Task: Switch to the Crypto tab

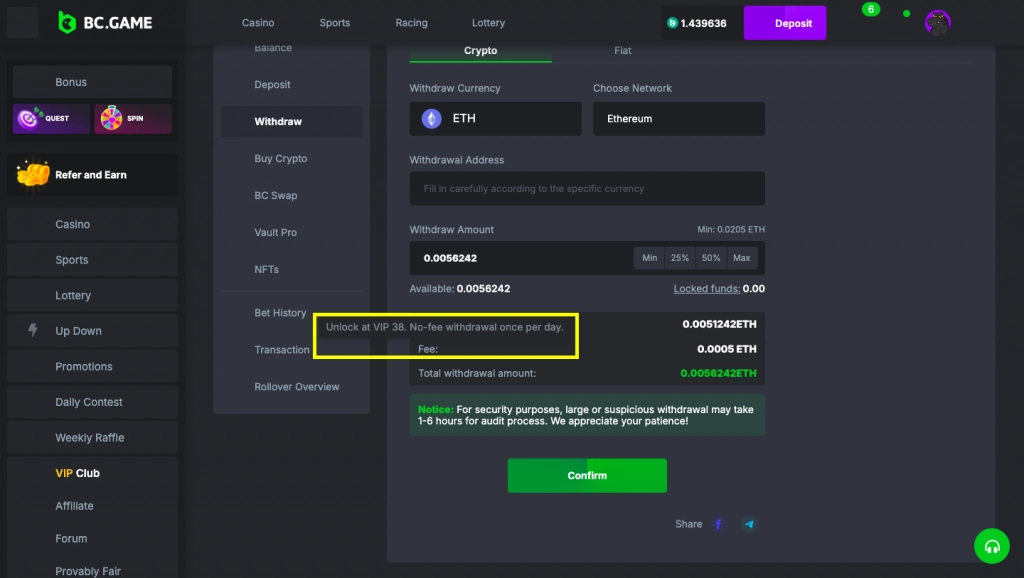Action: 481,50
